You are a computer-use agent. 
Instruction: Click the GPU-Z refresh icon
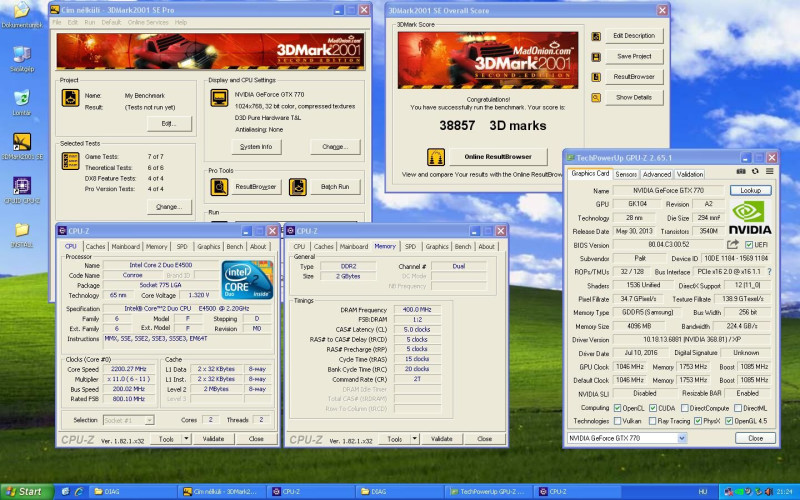pos(755,171)
